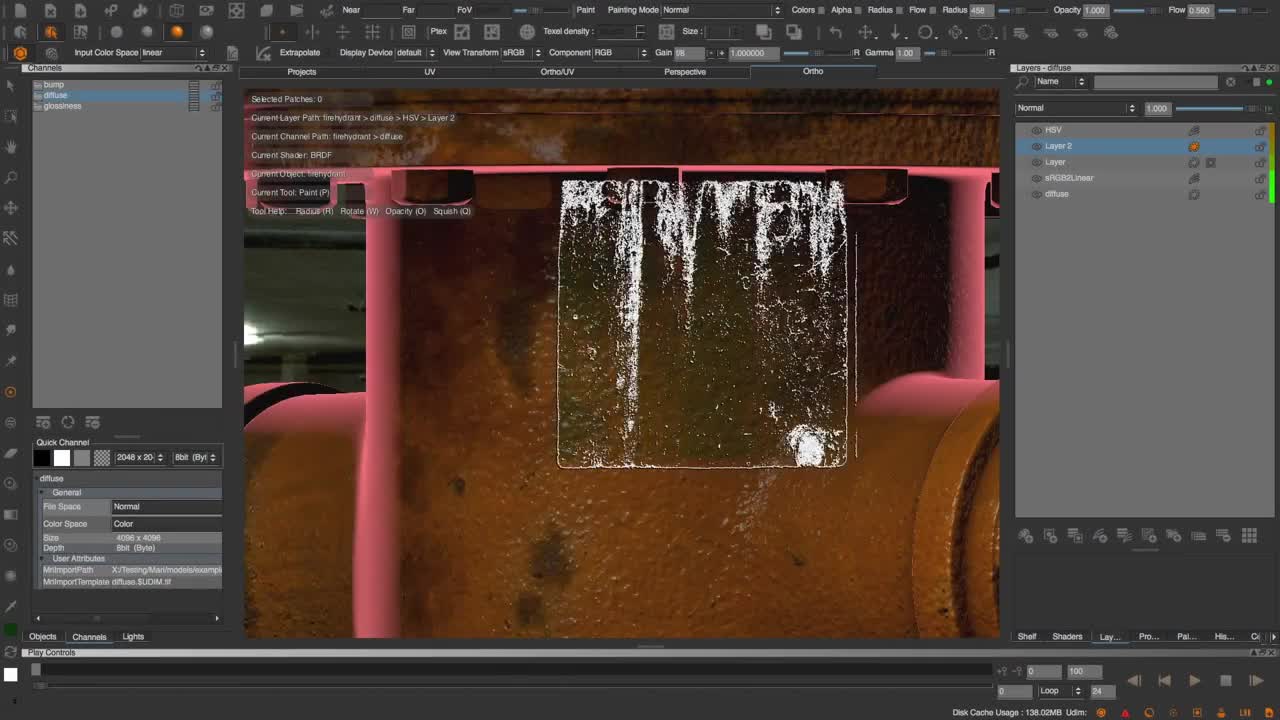
Task: Open the View Transform sRGB dropdown
Action: 519,53
